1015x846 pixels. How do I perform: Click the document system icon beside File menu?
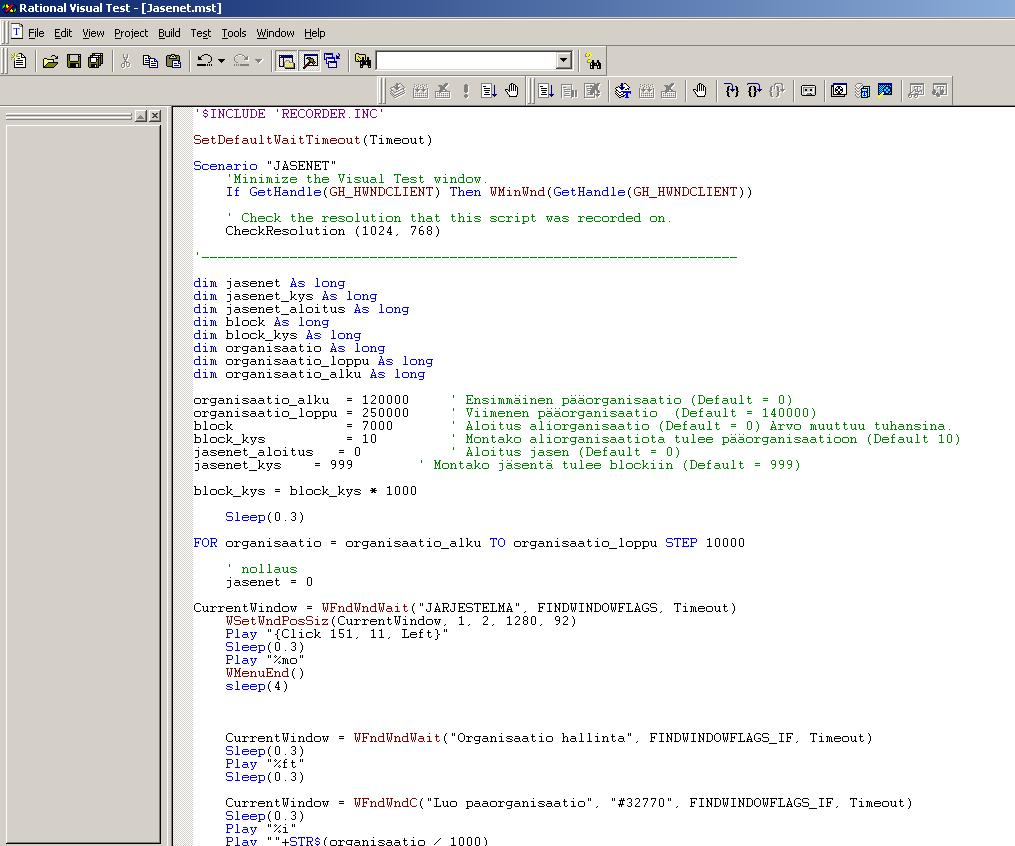tap(17, 32)
